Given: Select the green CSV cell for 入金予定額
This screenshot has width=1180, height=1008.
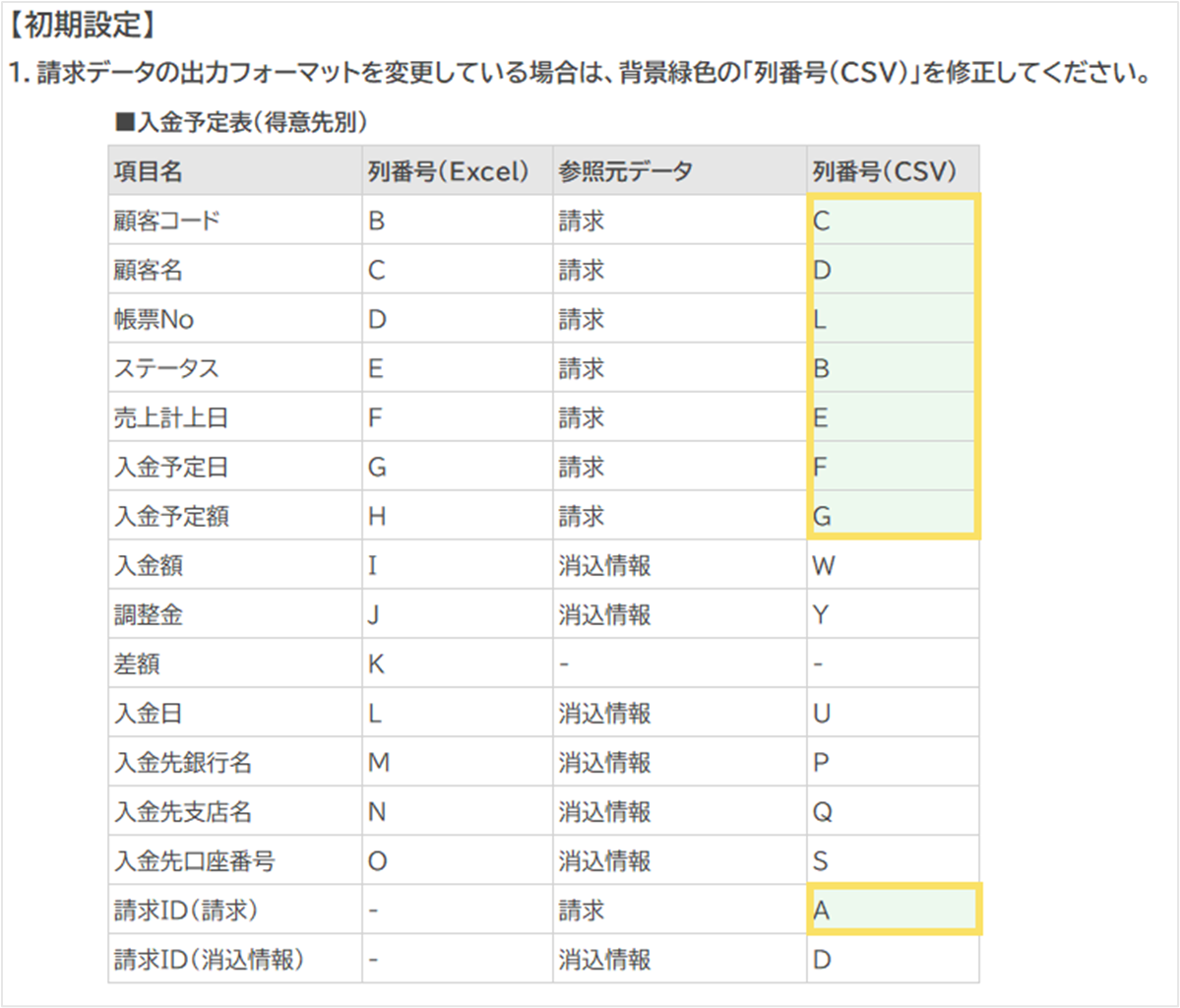Looking at the screenshot, I should click(x=893, y=515).
